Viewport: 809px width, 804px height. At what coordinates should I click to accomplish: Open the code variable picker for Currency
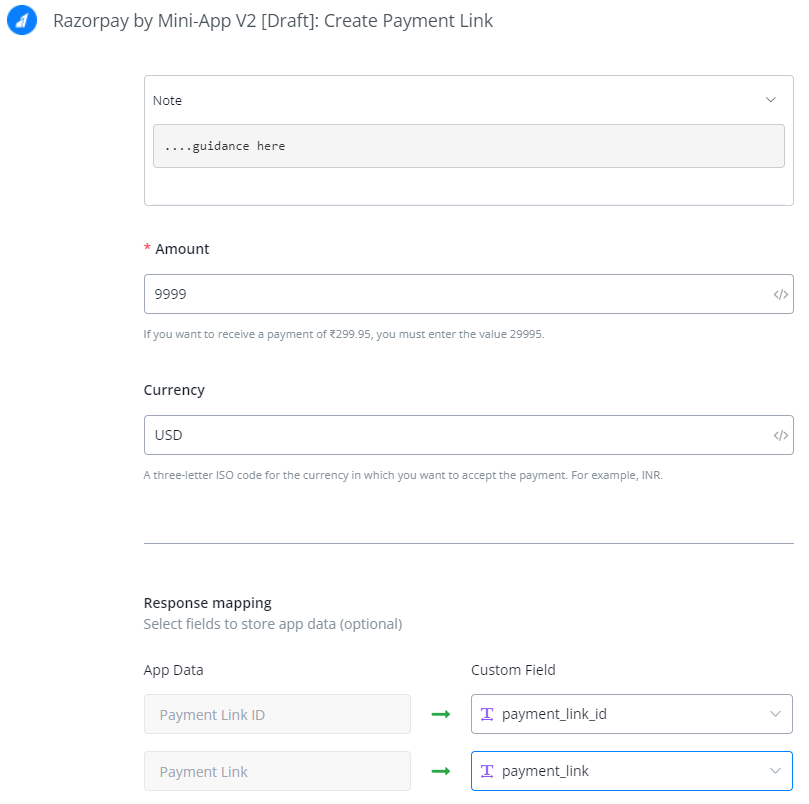point(780,436)
